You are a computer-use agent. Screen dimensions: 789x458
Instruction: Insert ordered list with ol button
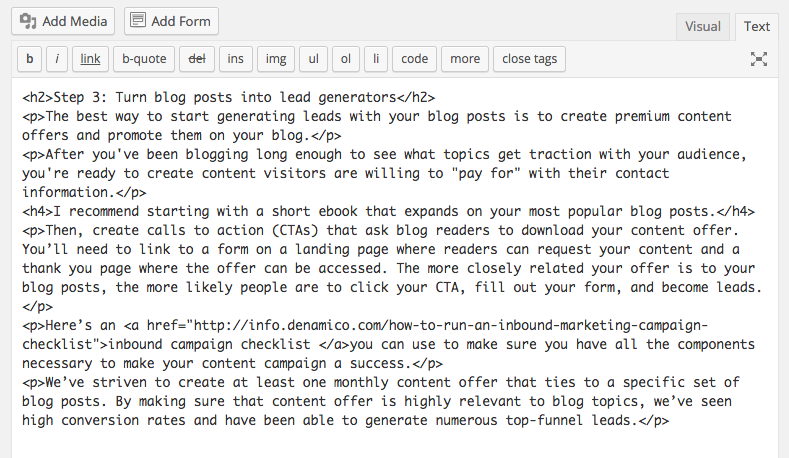(x=346, y=59)
